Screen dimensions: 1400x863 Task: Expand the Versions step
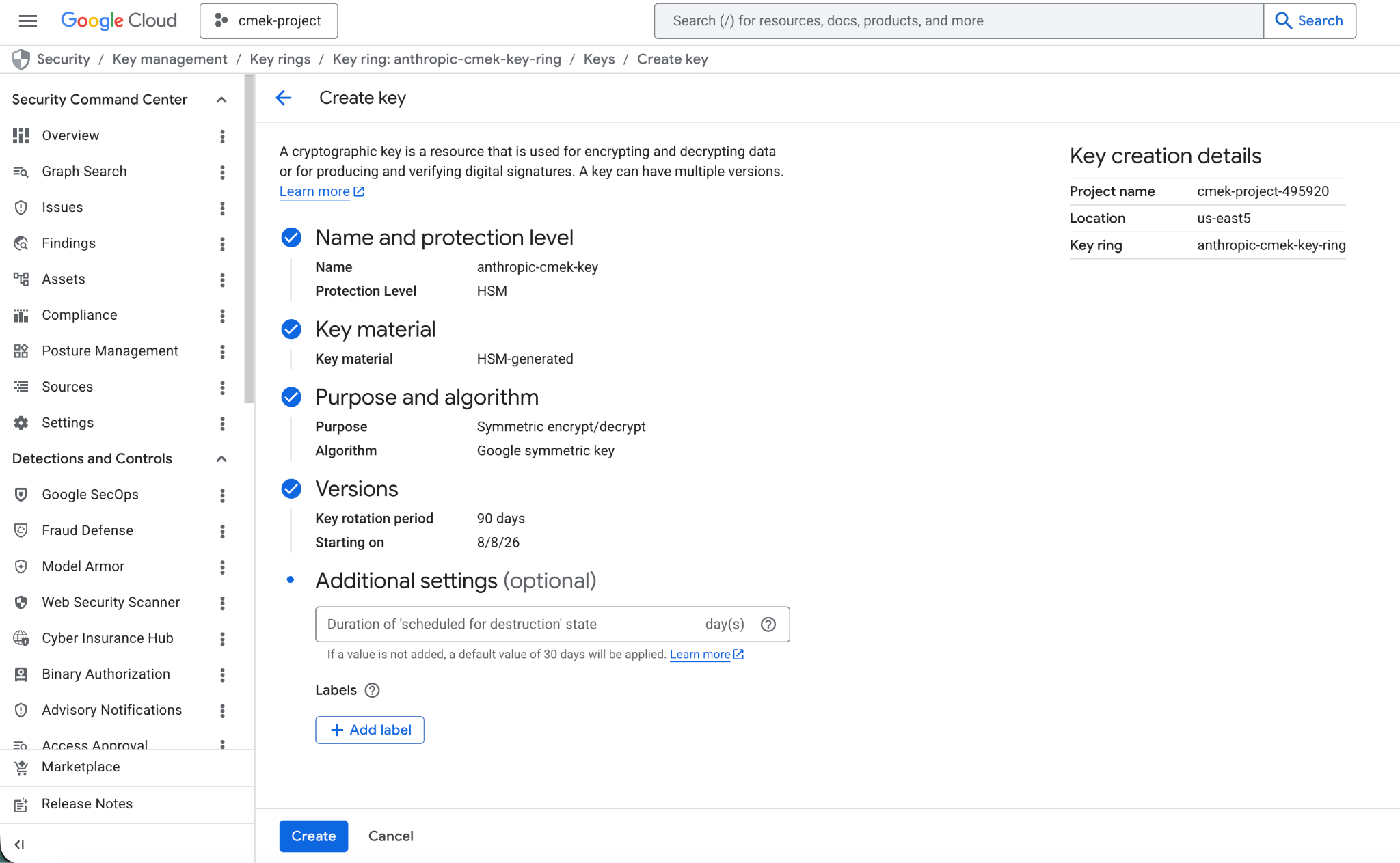[356, 489]
